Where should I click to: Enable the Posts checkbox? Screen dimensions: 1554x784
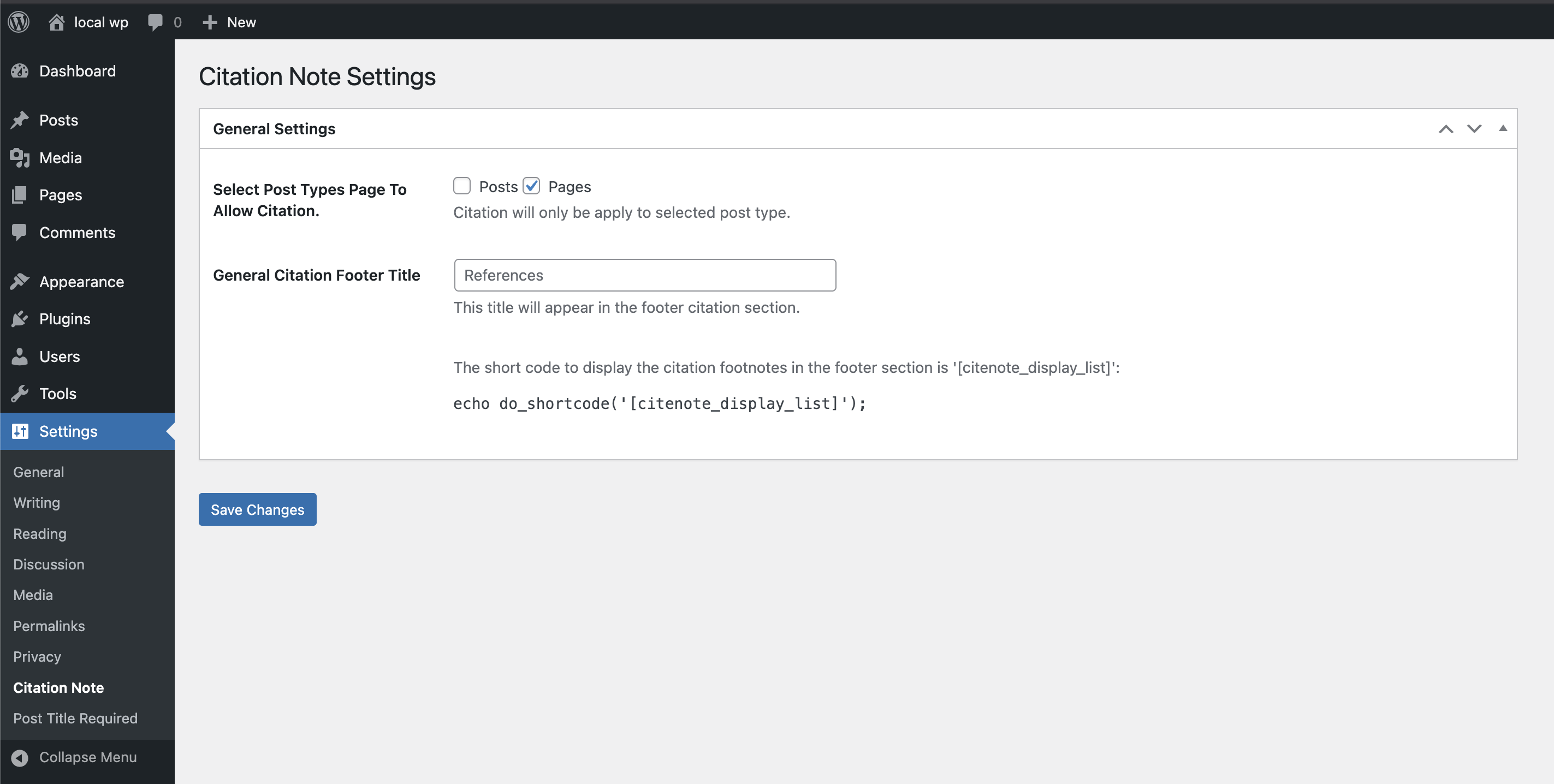462,186
